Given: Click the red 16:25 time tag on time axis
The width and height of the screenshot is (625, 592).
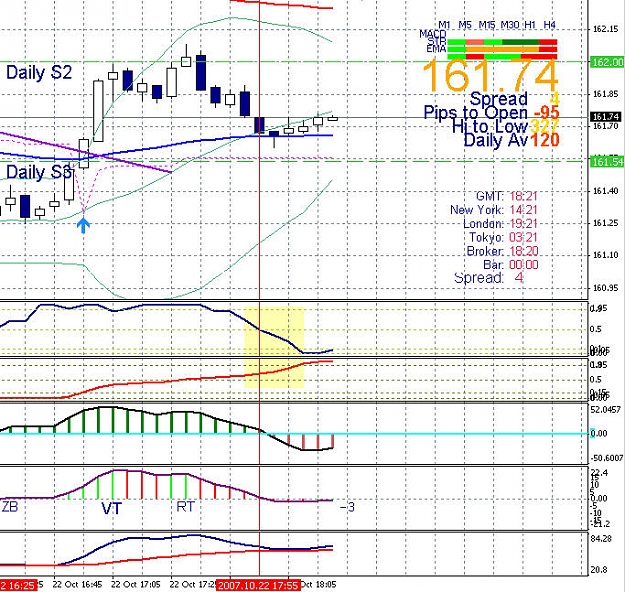Looking at the screenshot, I should [18, 585].
